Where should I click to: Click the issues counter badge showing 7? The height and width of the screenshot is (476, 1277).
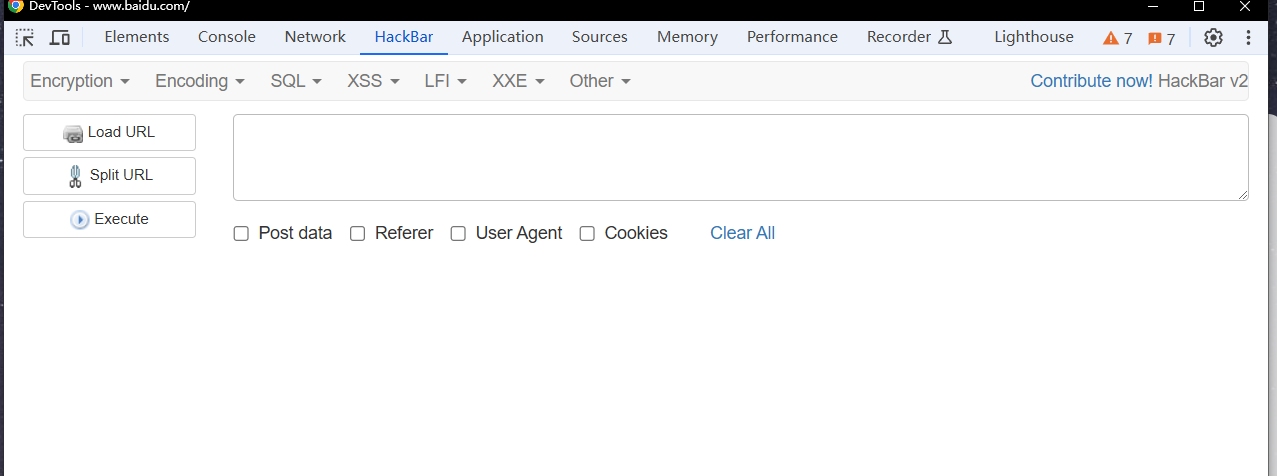(1161, 38)
